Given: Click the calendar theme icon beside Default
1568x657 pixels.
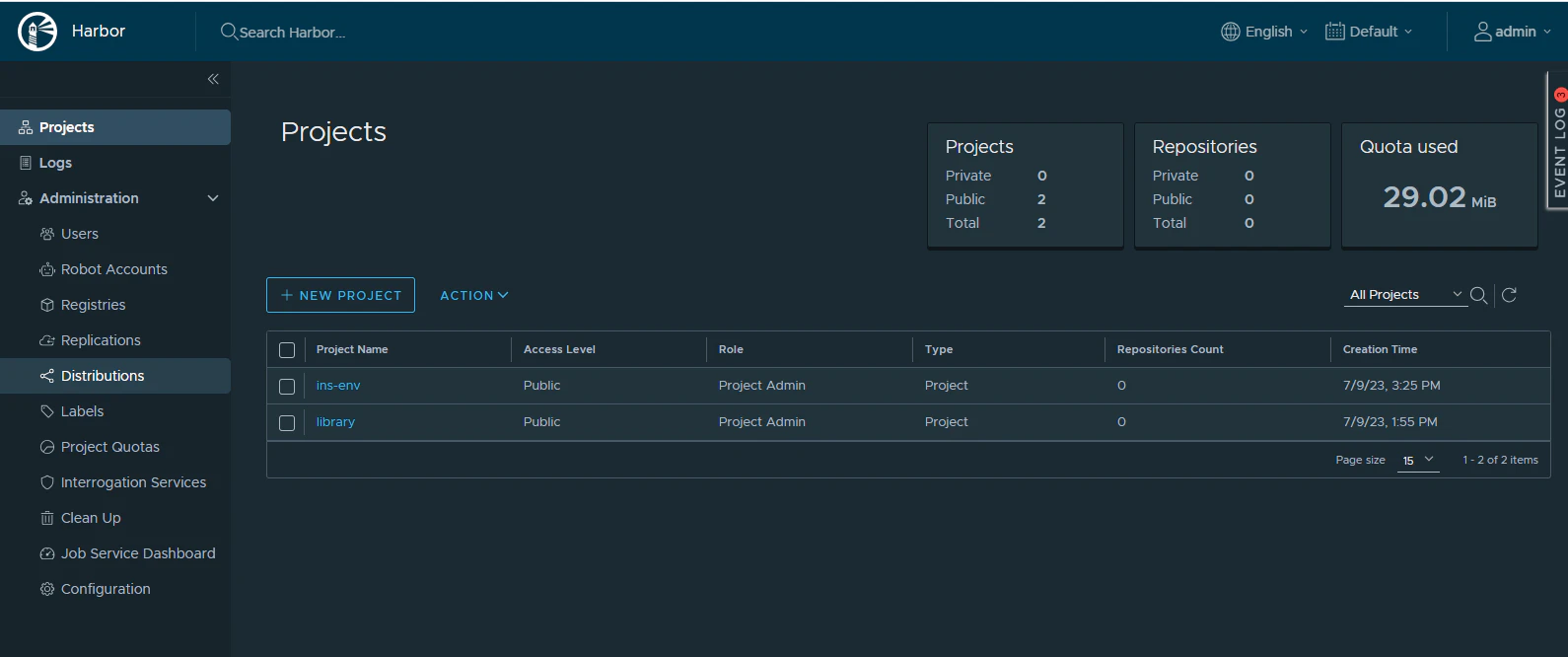Looking at the screenshot, I should (1335, 32).
